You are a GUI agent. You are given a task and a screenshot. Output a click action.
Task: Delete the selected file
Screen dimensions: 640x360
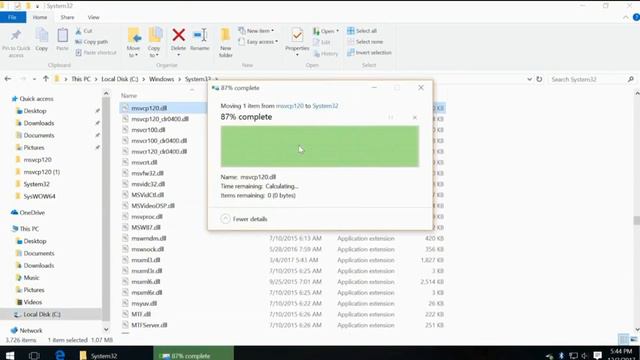[x=178, y=42]
